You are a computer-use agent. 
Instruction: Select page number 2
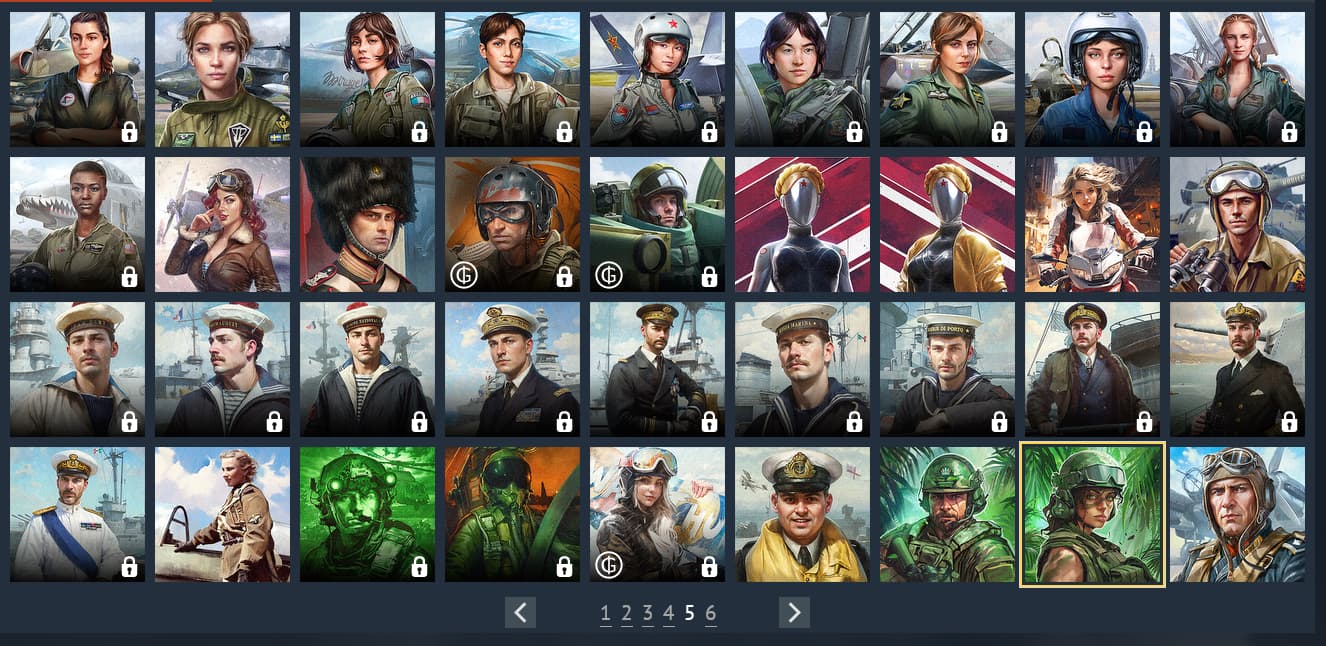tap(626, 613)
